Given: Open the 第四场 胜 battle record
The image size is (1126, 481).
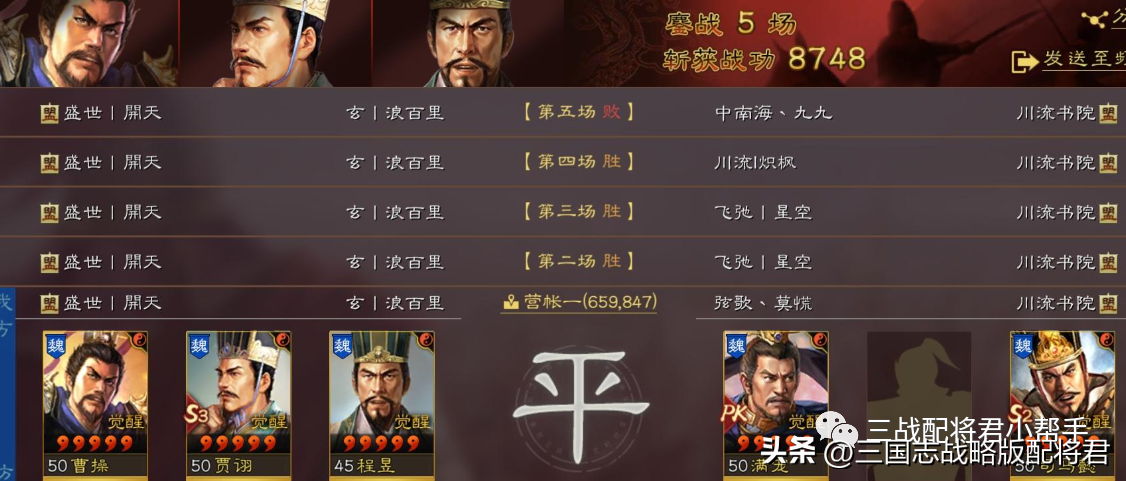Looking at the screenshot, I should 563,162.
